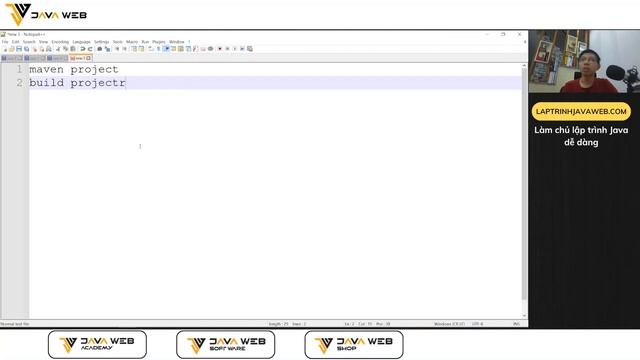Click the Run macro multiple times icon
The width and height of the screenshot is (640, 360).
click(242, 49)
